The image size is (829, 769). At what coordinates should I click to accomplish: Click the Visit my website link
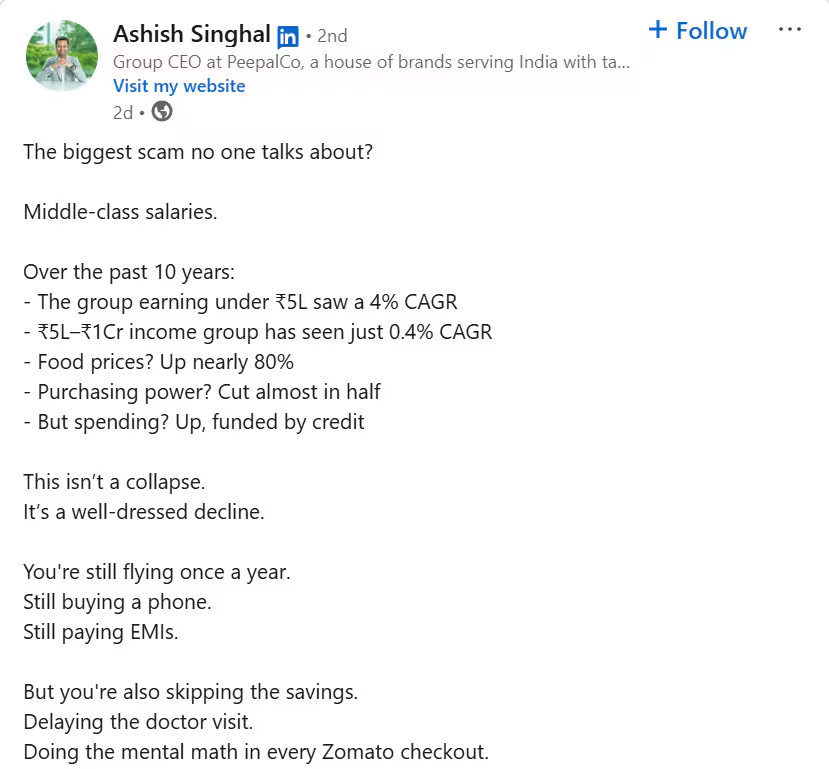[179, 86]
